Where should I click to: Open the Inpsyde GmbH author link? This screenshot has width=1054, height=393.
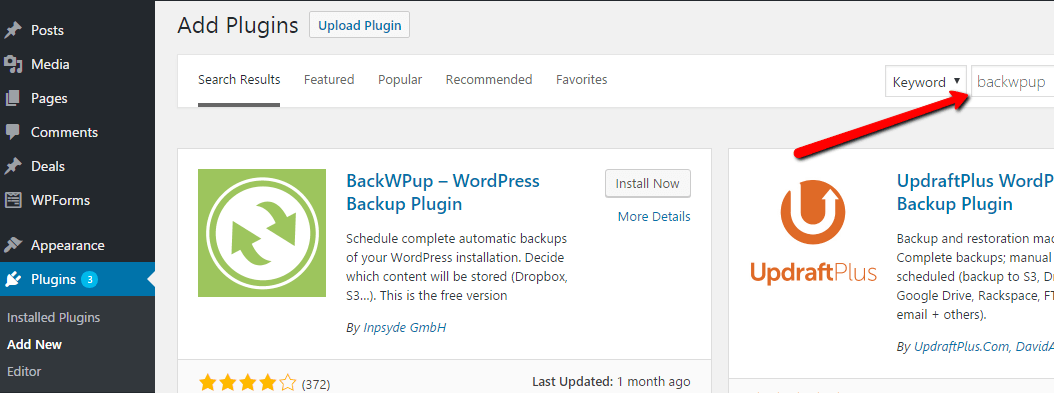coord(405,328)
